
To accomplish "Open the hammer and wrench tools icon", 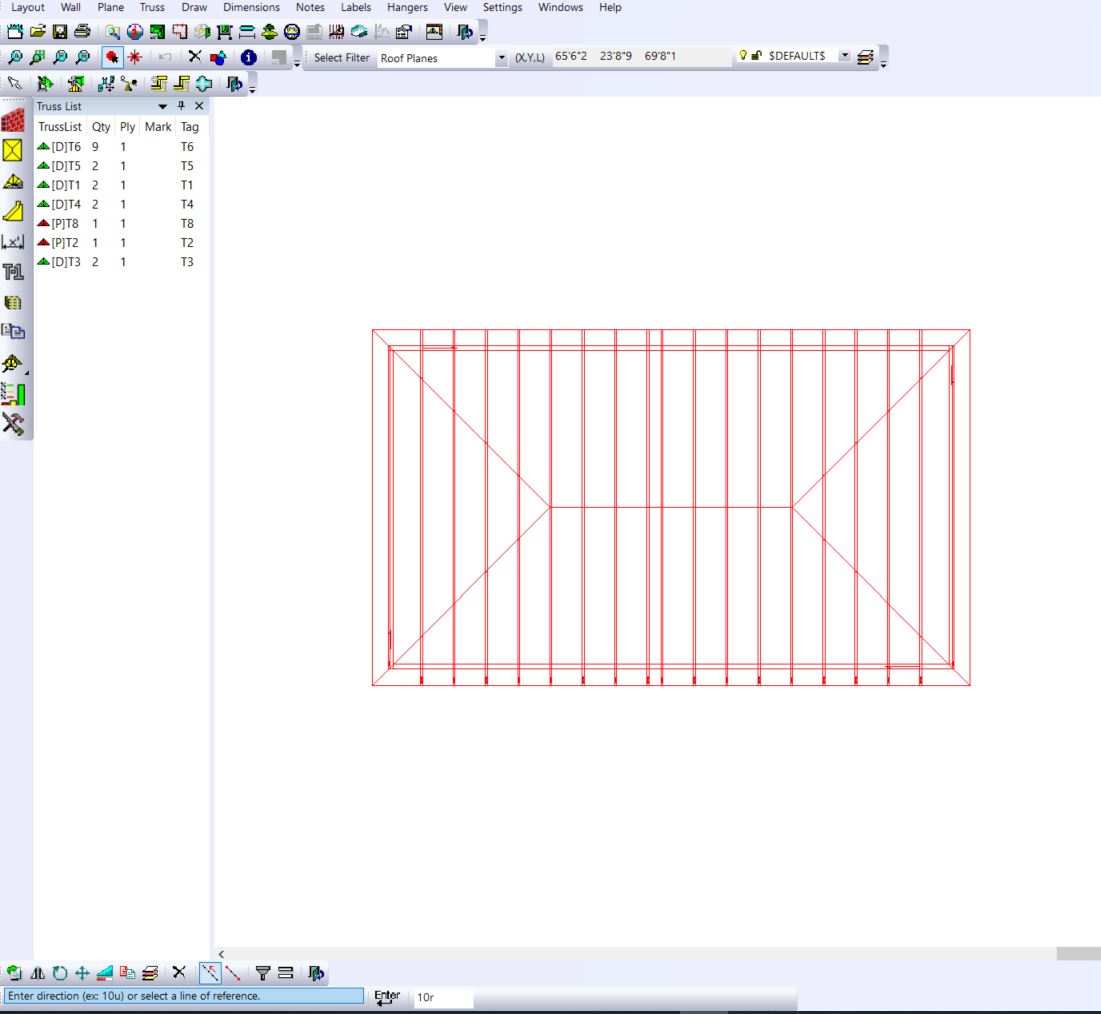I will [x=13, y=423].
